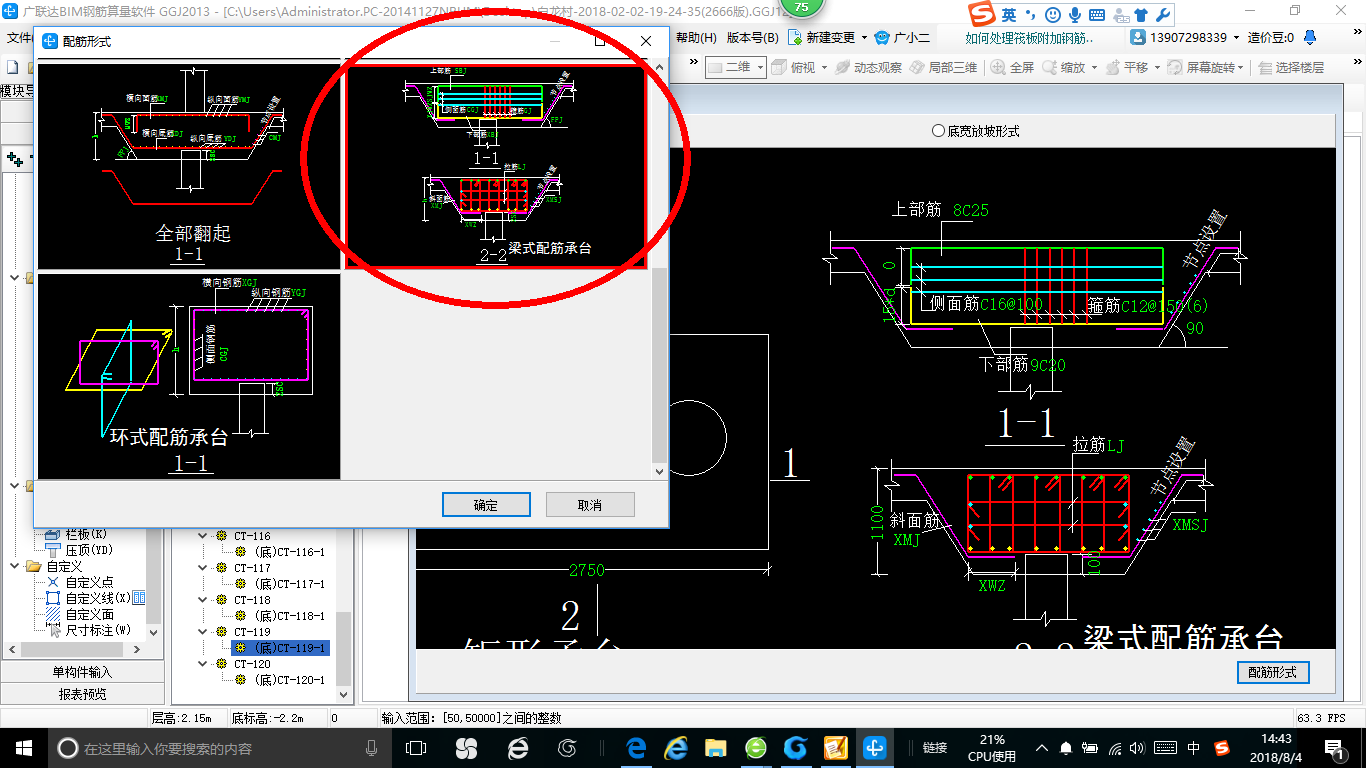Open the 帮助(H) menu

[x=697, y=38]
